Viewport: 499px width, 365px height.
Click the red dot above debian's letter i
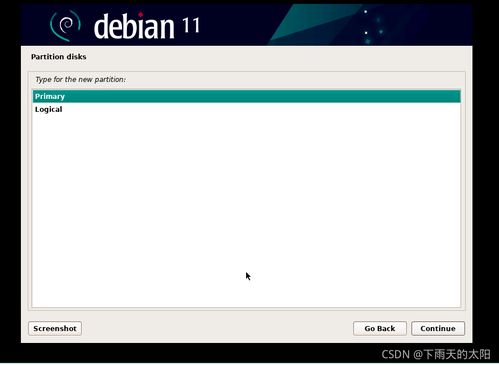[x=141, y=14]
